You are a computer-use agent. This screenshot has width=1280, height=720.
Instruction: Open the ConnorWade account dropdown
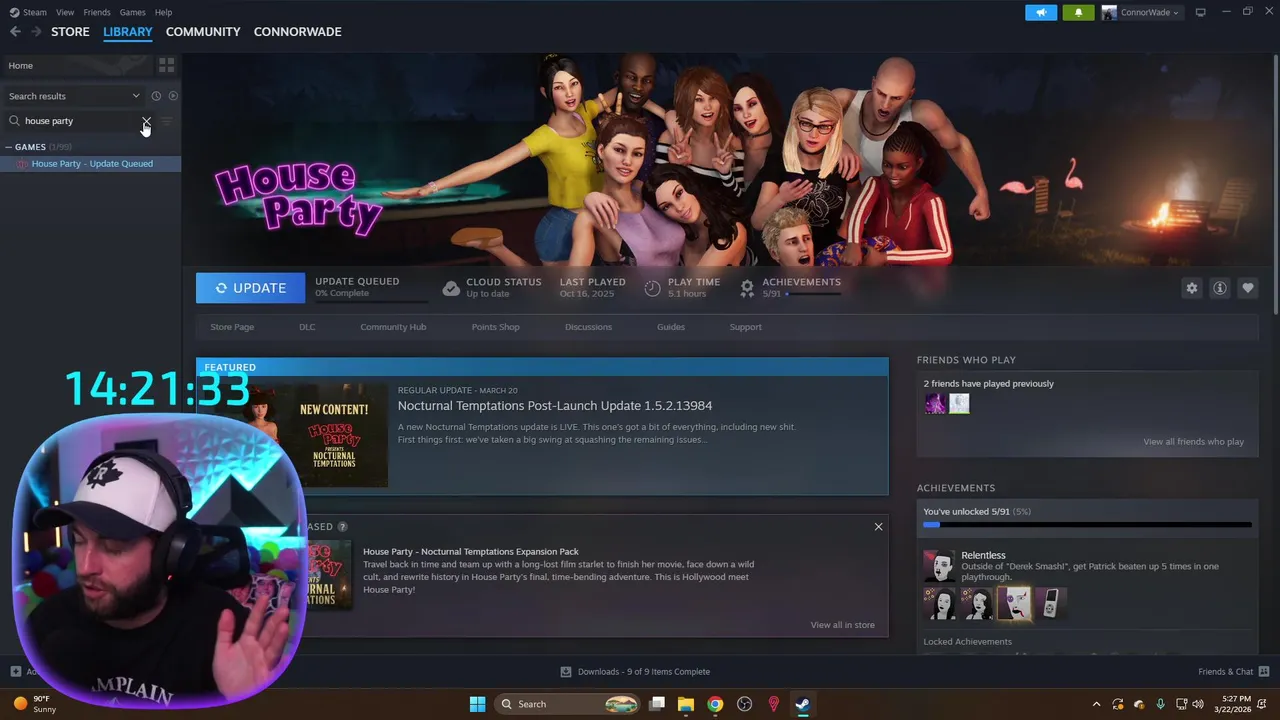click(1141, 12)
